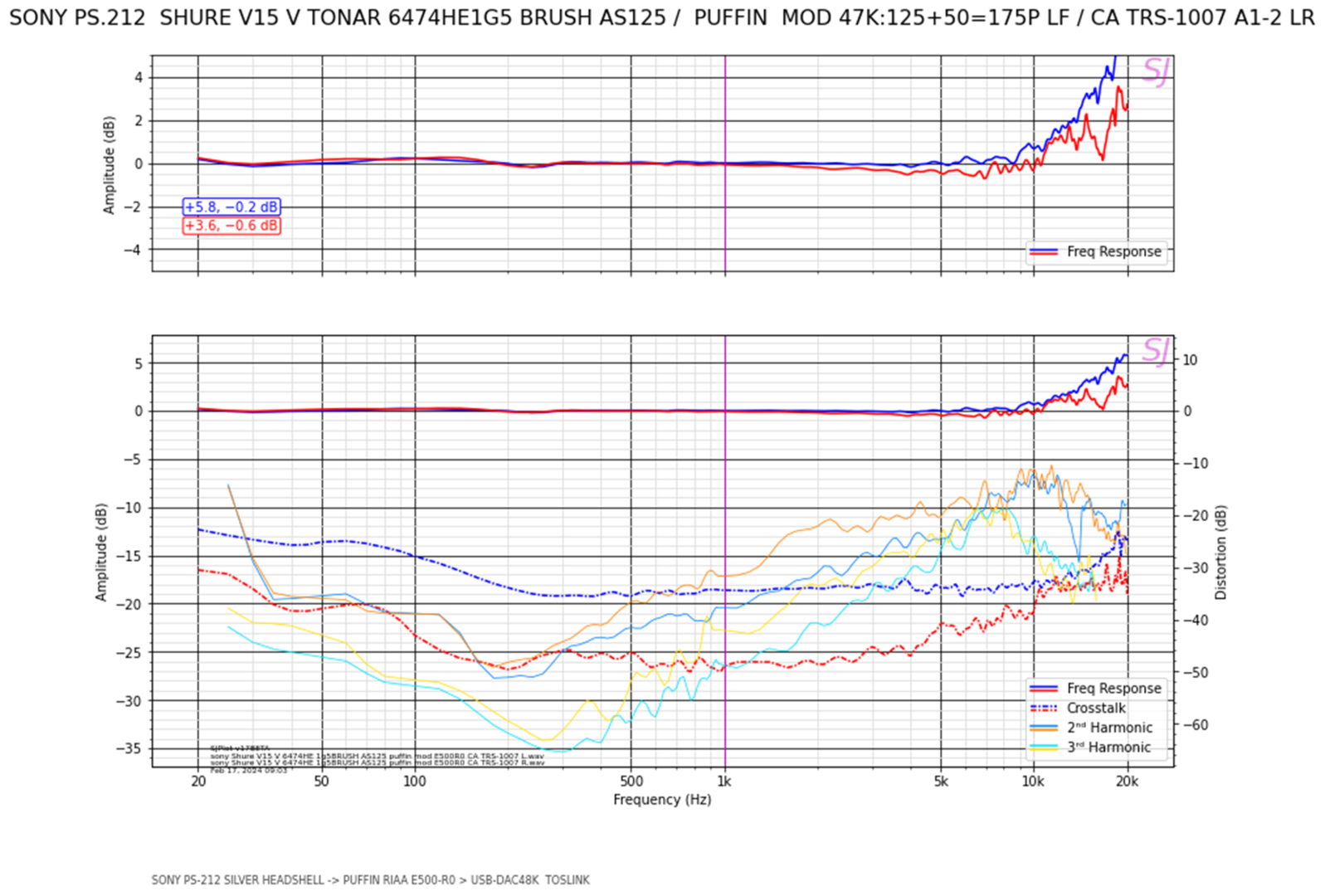Click the 4 tick on the top plot's amplitude axis
Viewport: 1325px width, 896px height.
pyautogui.click(x=139, y=78)
